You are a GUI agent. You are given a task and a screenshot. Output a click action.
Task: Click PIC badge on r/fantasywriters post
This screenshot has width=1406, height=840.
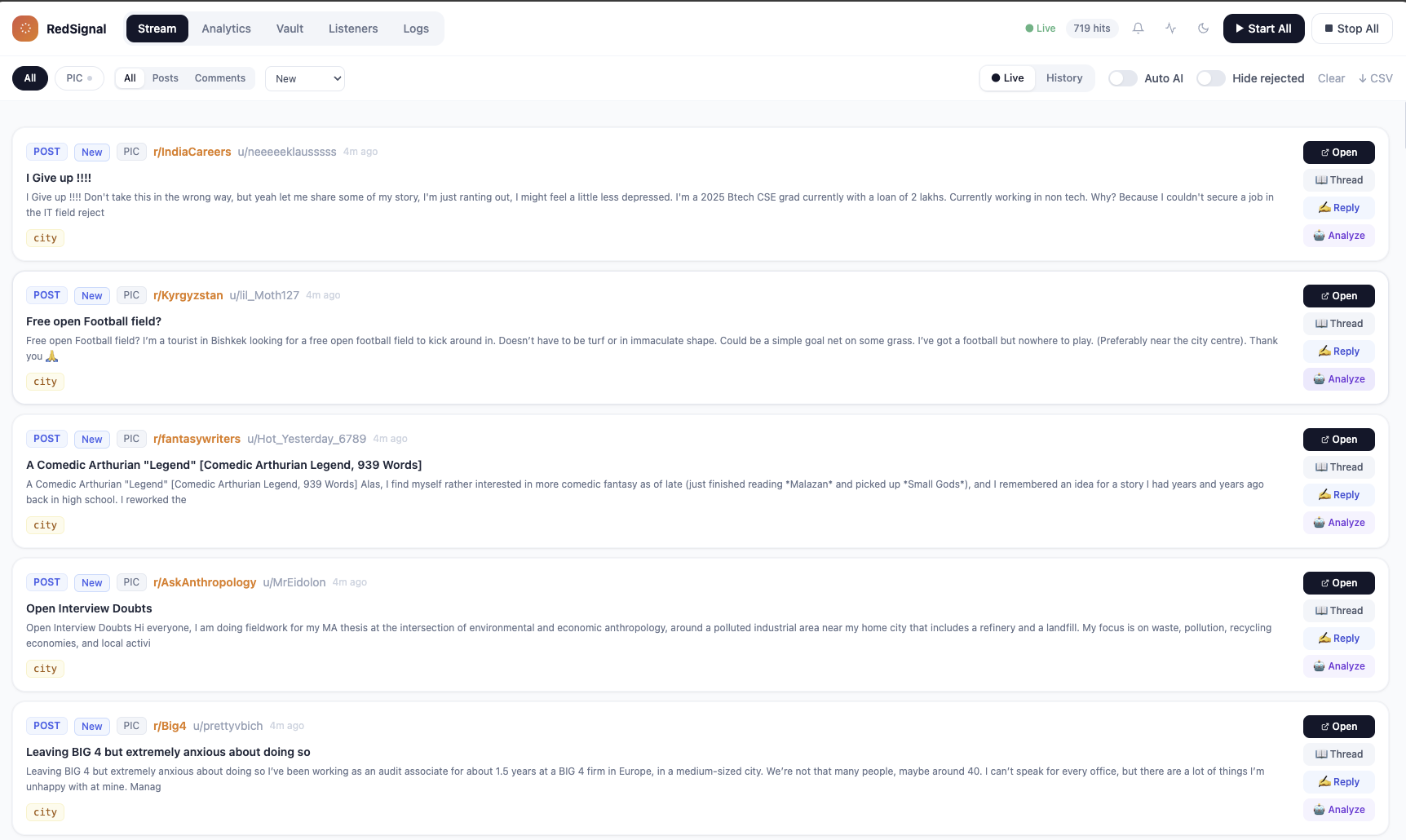[131, 439]
